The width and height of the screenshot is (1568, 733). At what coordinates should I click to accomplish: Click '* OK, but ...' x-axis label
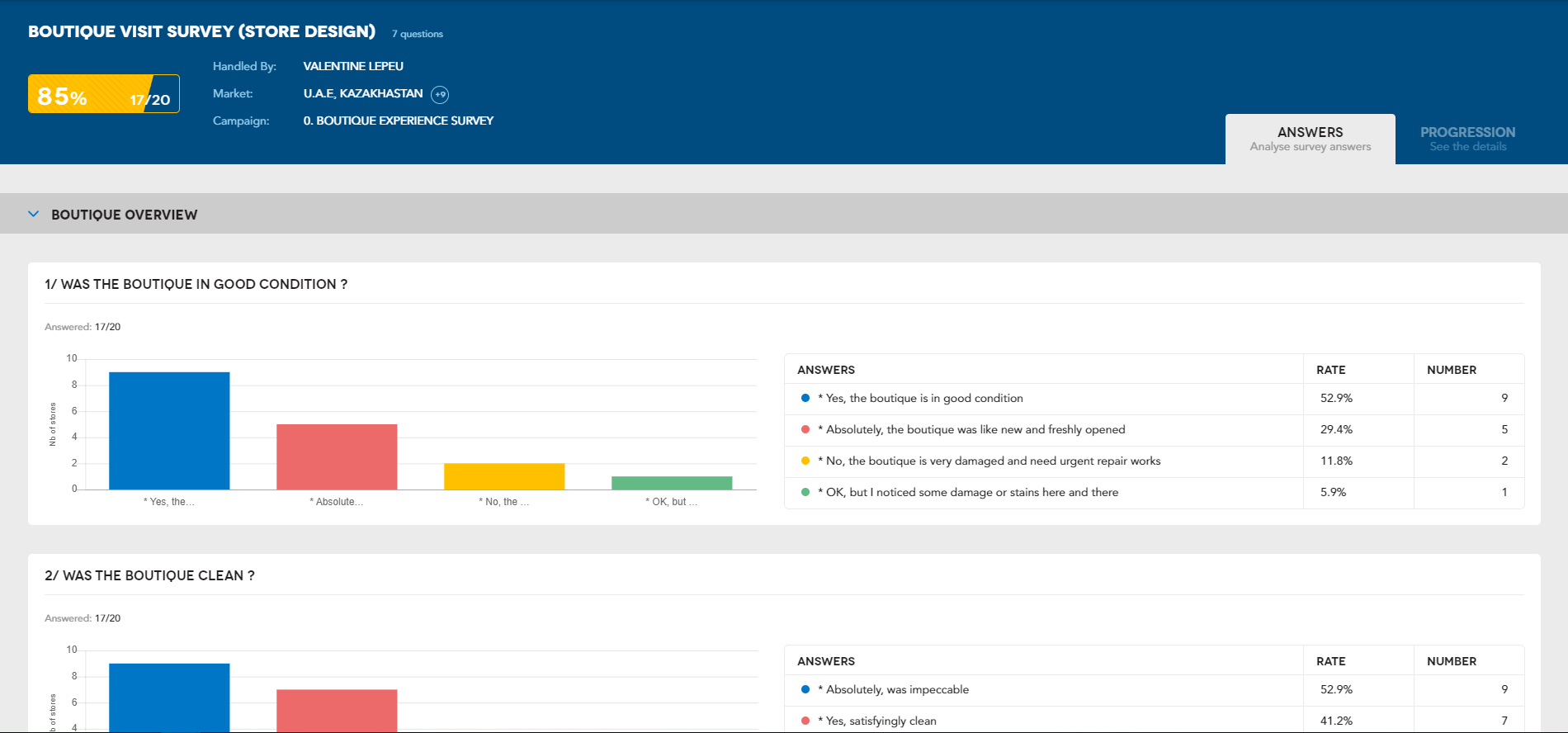(672, 502)
